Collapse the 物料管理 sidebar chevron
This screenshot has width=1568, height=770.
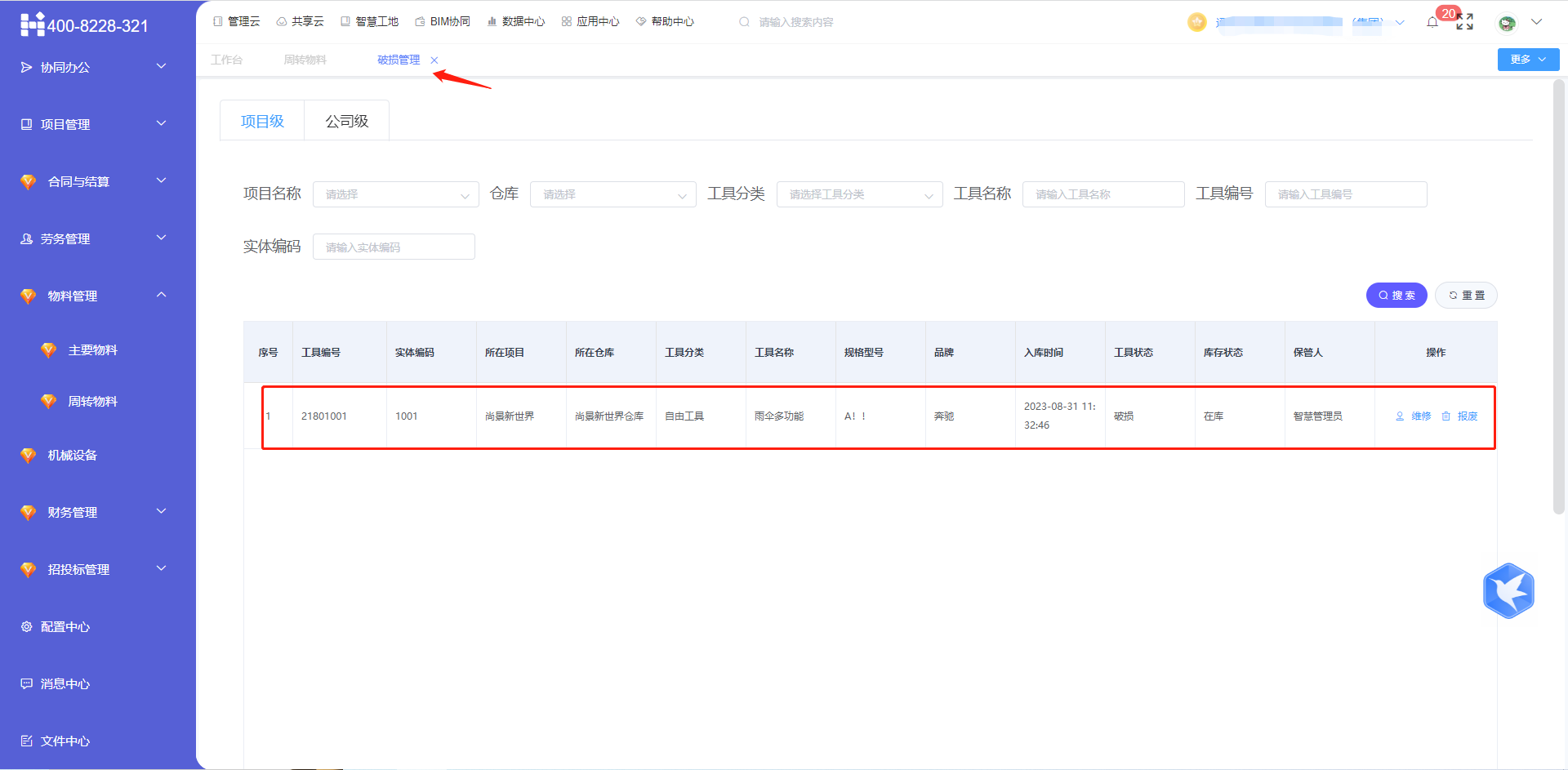click(162, 295)
